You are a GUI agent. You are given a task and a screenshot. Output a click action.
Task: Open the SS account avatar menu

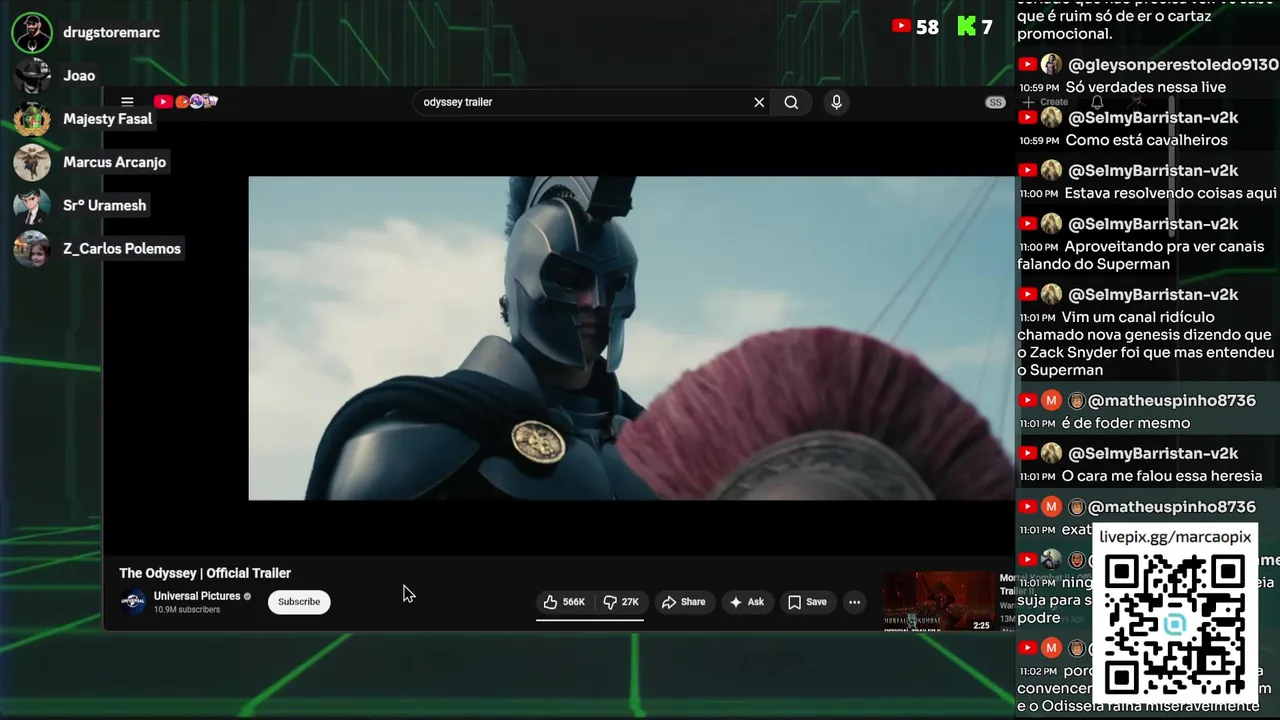[x=995, y=102]
